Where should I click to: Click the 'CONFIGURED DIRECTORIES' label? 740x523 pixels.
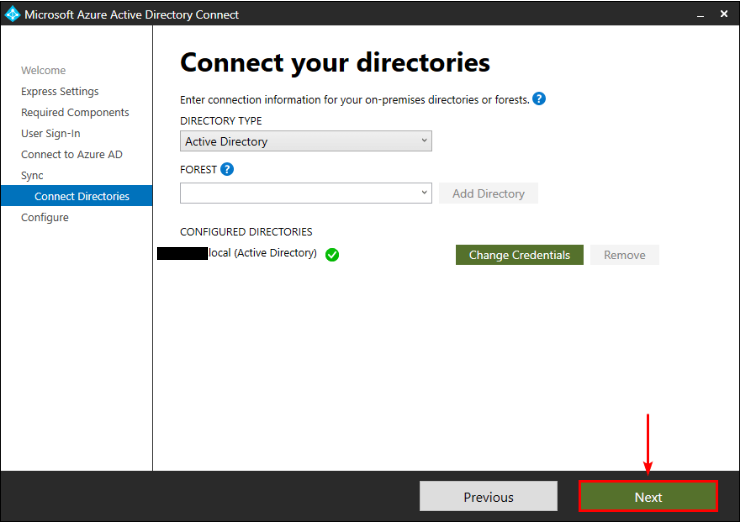tap(246, 232)
